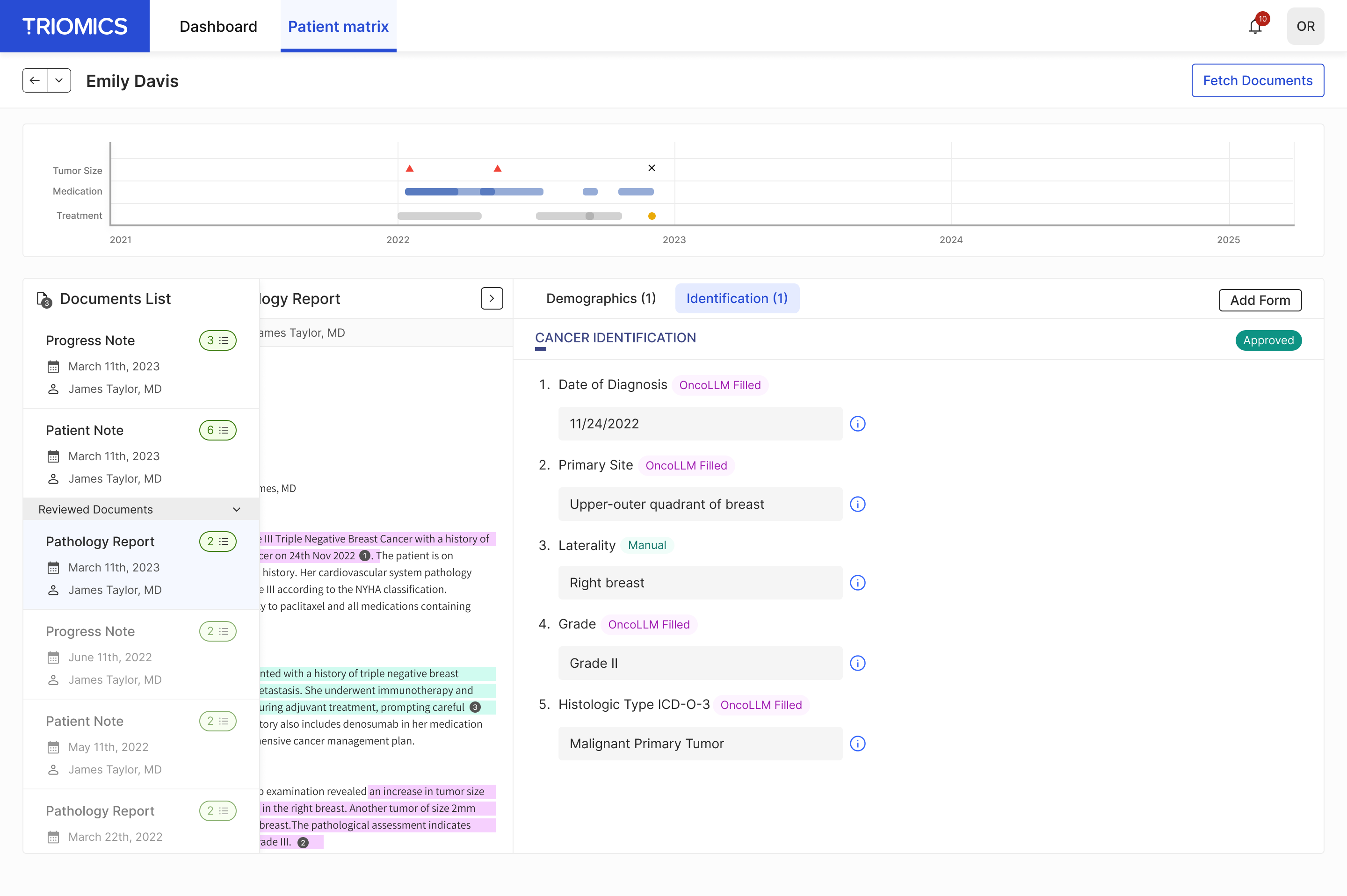Click the OncoLLM Filled tag beside Date of Diagnosis
Image resolution: width=1347 pixels, height=896 pixels.
click(x=719, y=385)
